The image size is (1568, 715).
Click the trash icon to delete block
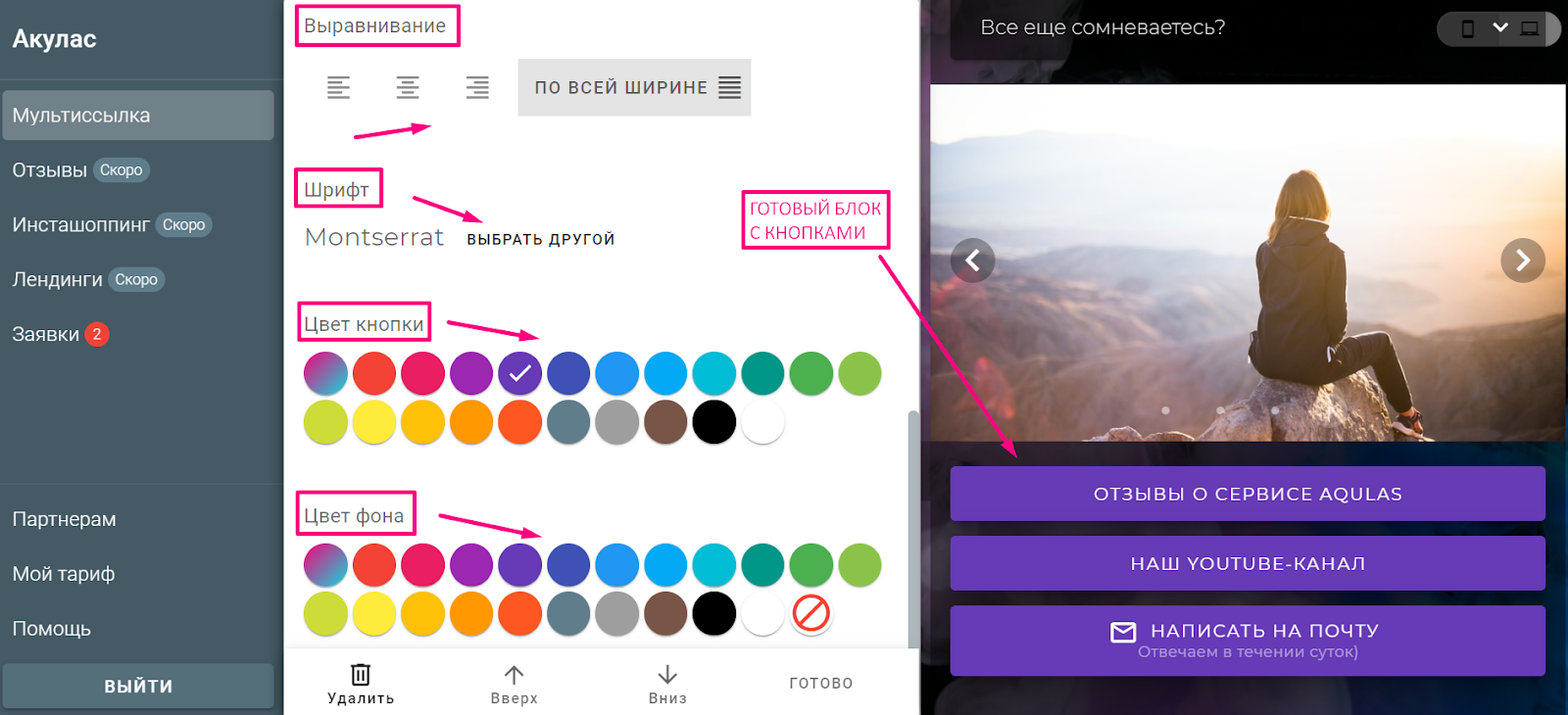pos(361,674)
